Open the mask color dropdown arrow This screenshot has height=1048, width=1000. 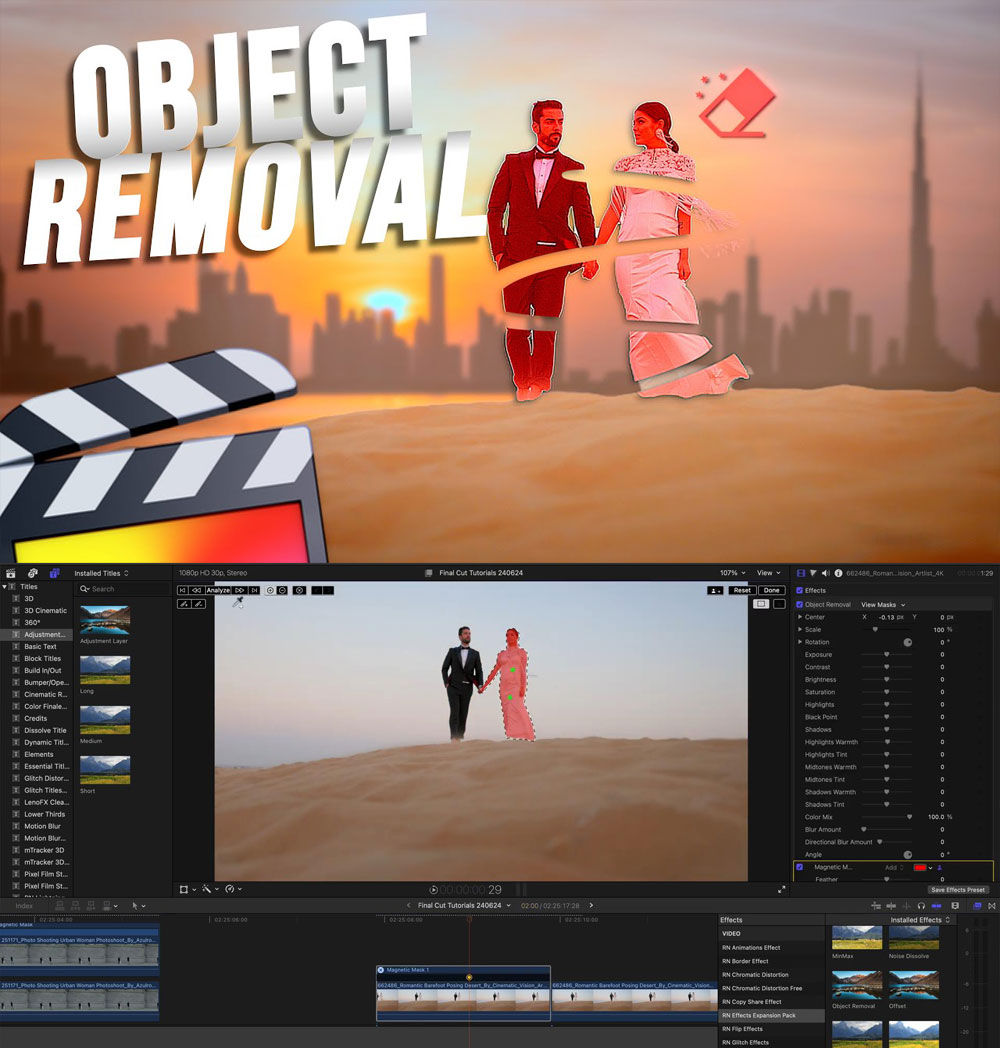coord(930,868)
